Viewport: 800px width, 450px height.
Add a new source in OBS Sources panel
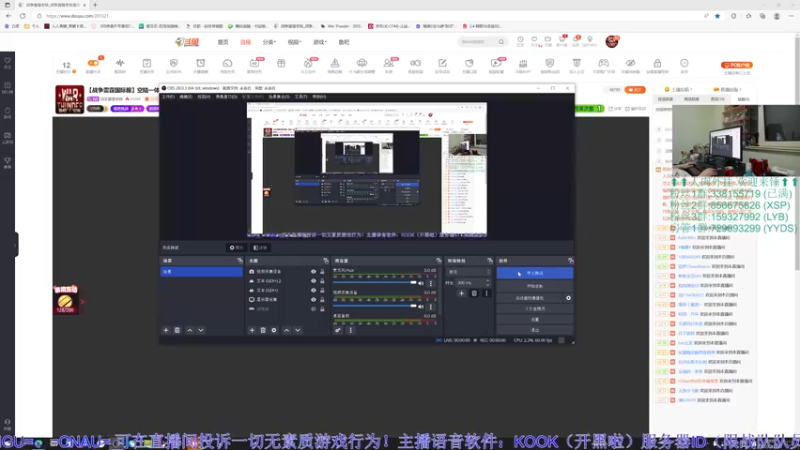250,330
